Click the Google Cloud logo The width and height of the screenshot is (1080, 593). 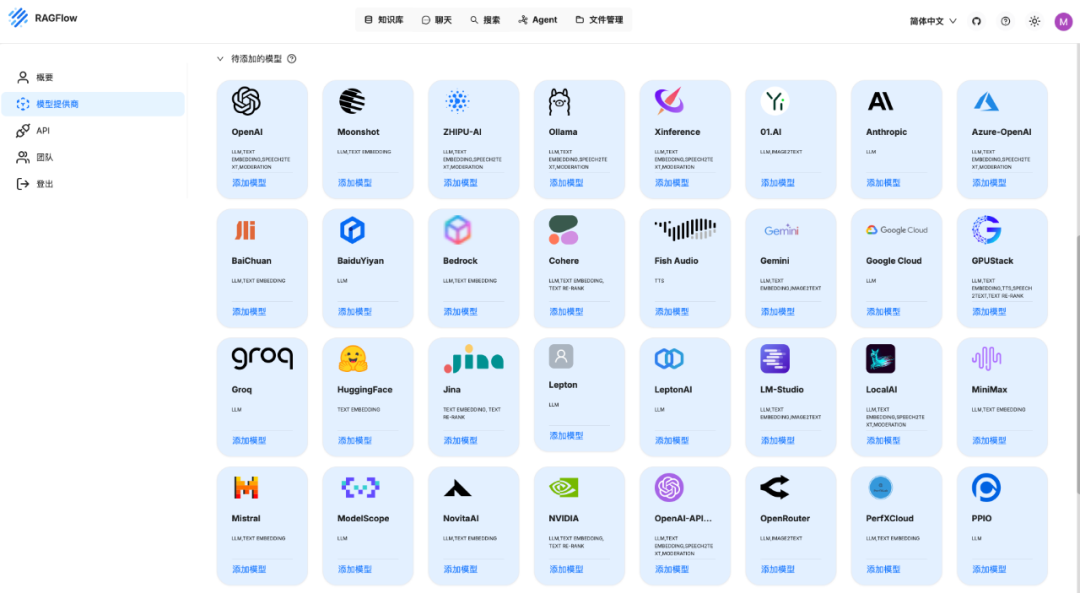pos(897,230)
